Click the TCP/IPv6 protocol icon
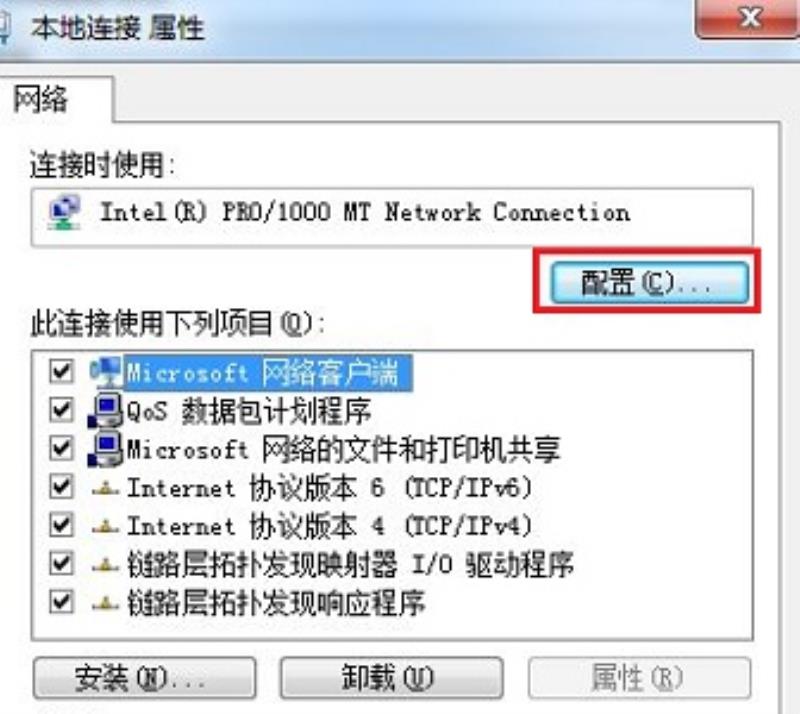The width and height of the screenshot is (800, 714). coord(106,489)
